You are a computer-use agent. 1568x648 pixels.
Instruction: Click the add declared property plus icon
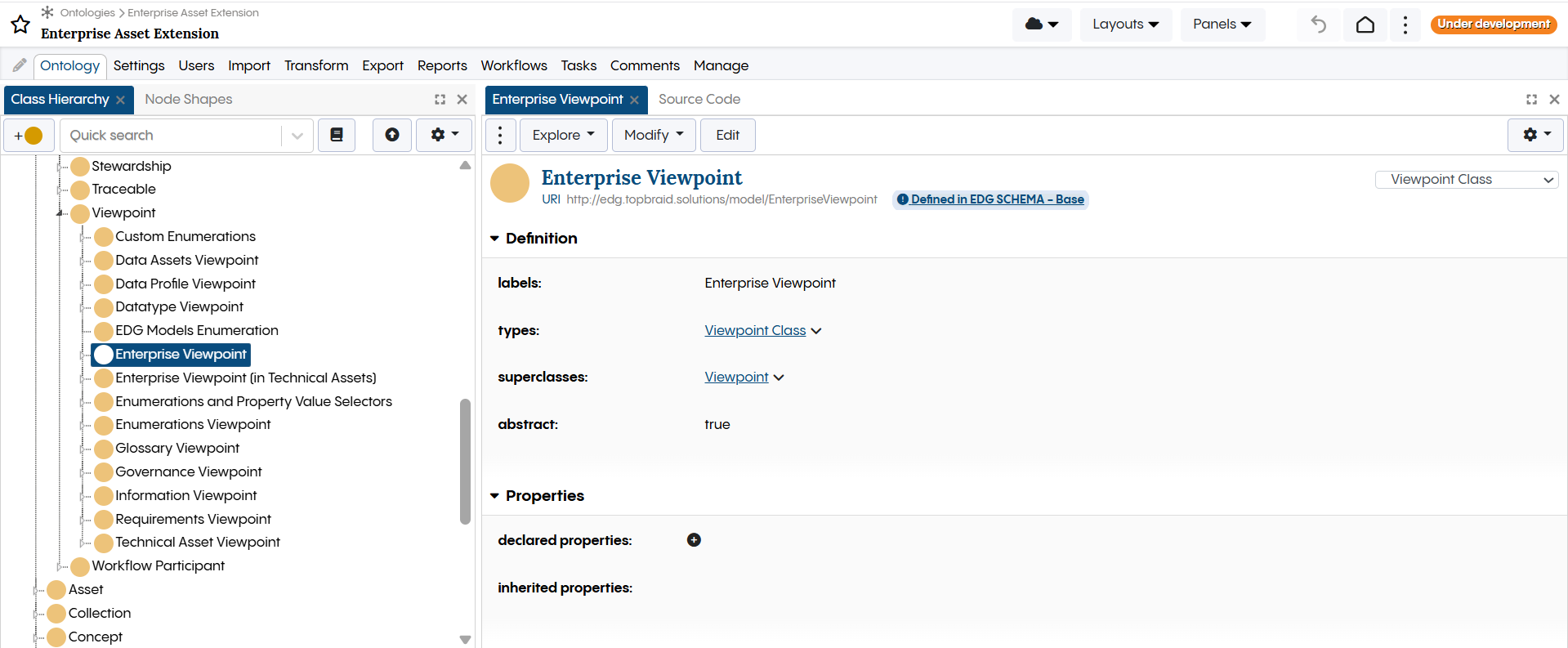(694, 540)
